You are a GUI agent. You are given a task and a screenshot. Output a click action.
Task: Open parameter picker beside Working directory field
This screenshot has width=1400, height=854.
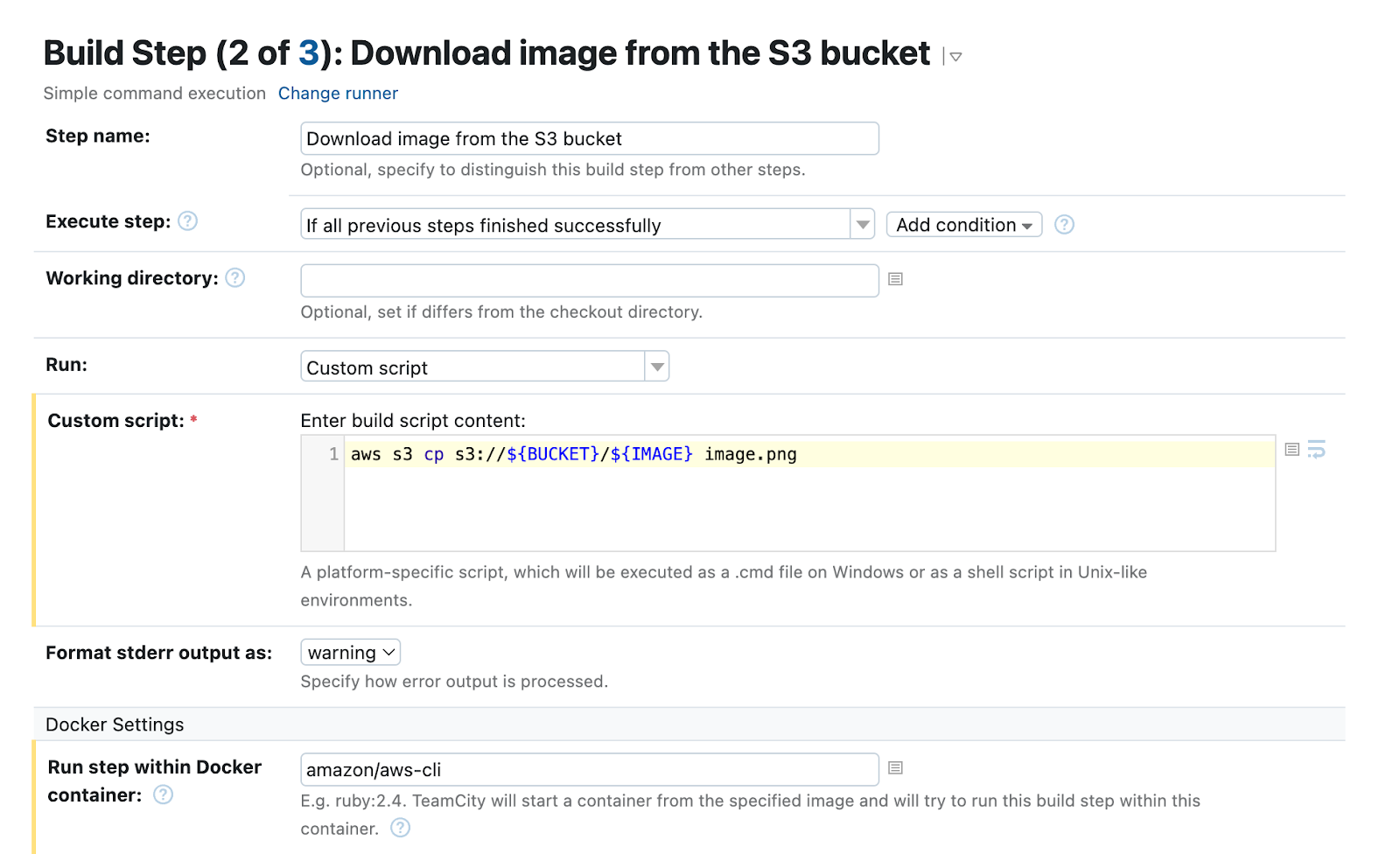click(895, 279)
